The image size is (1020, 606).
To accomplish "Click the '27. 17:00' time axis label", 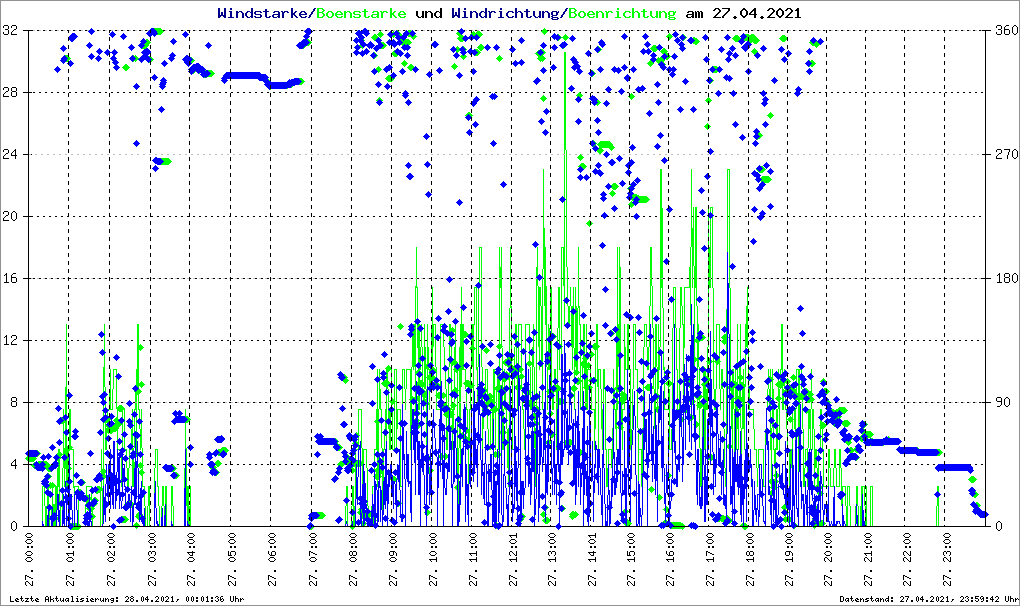I will point(709,560).
